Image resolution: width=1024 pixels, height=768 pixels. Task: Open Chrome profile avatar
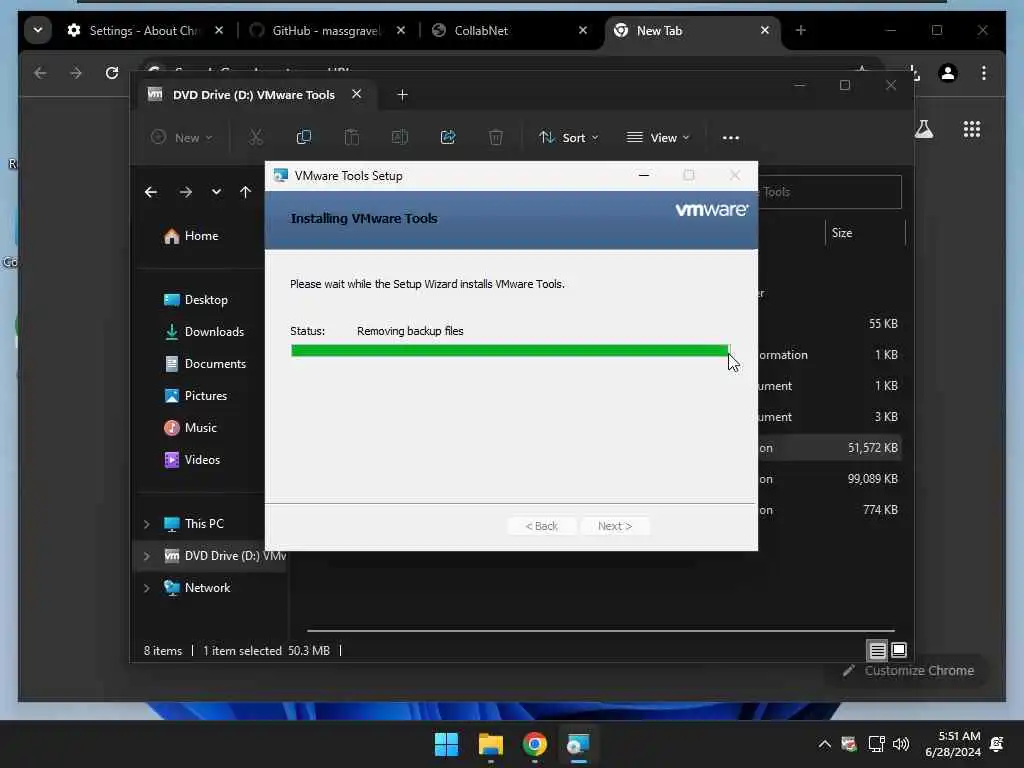coord(948,72)
